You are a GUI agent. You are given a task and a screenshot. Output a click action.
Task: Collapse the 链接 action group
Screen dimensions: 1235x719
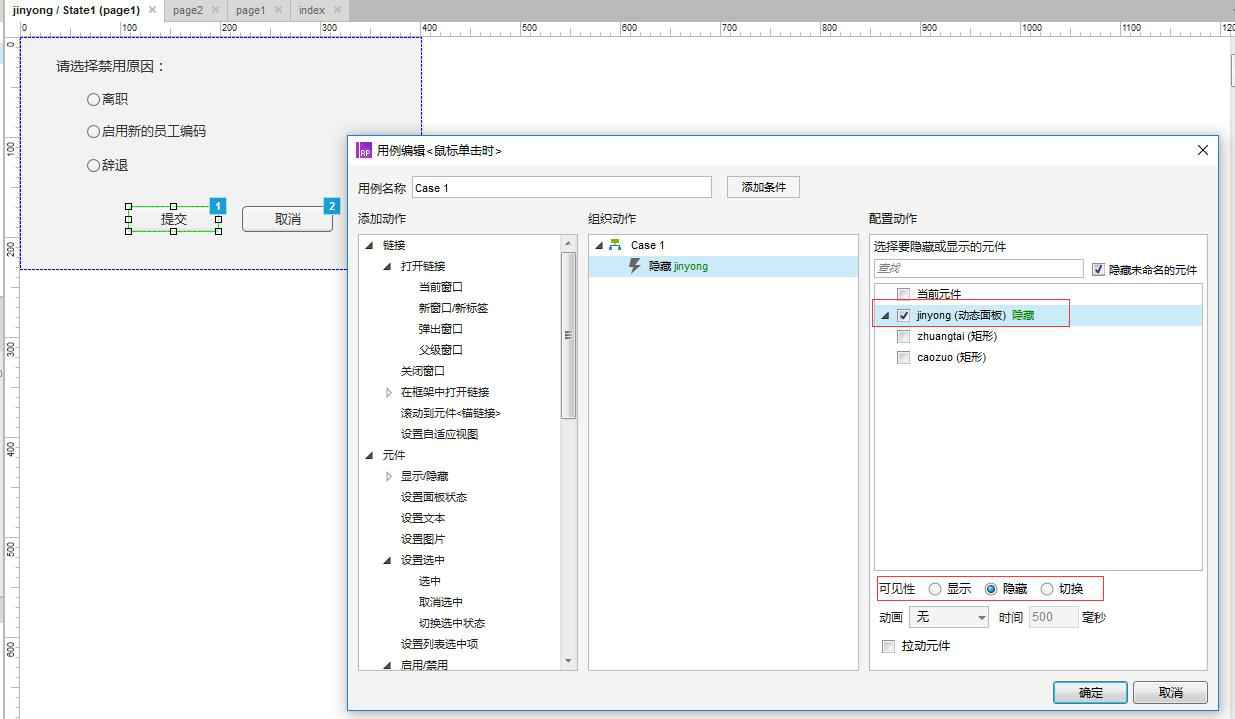pyautogui.click(x=369, y=245)
